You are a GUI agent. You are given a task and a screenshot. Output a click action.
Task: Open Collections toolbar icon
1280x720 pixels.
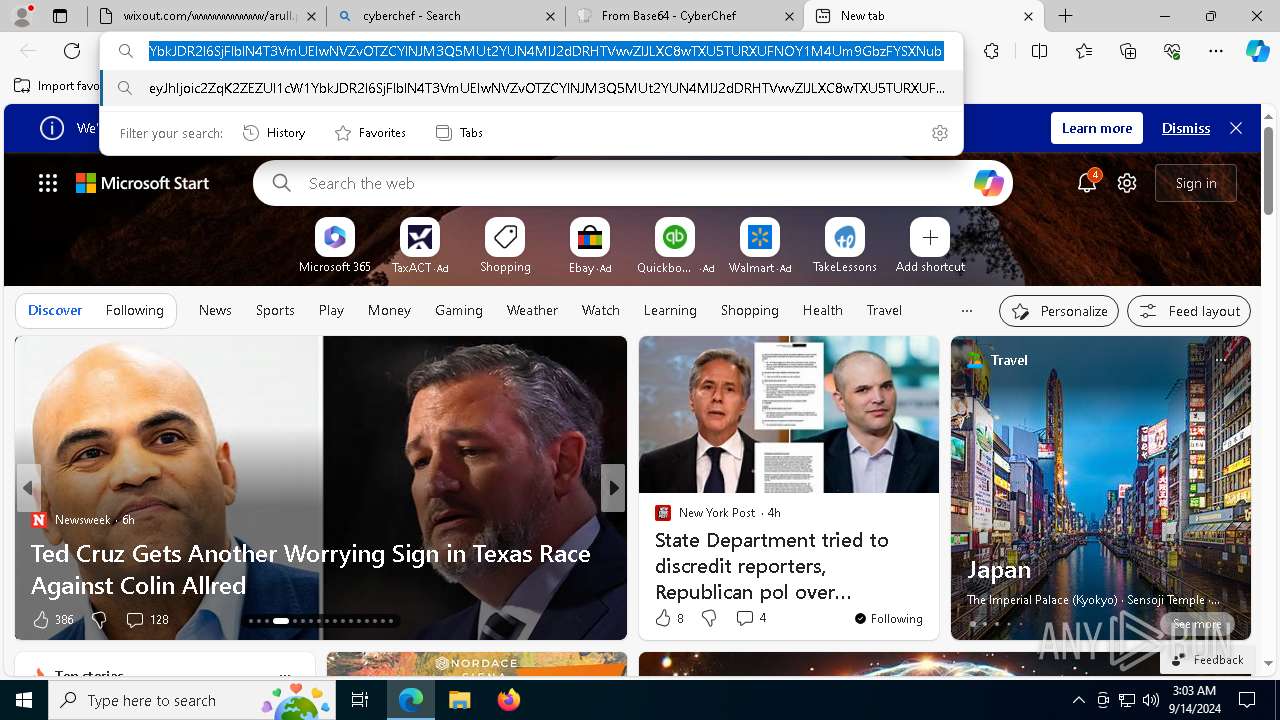(x=1128, y=51)
